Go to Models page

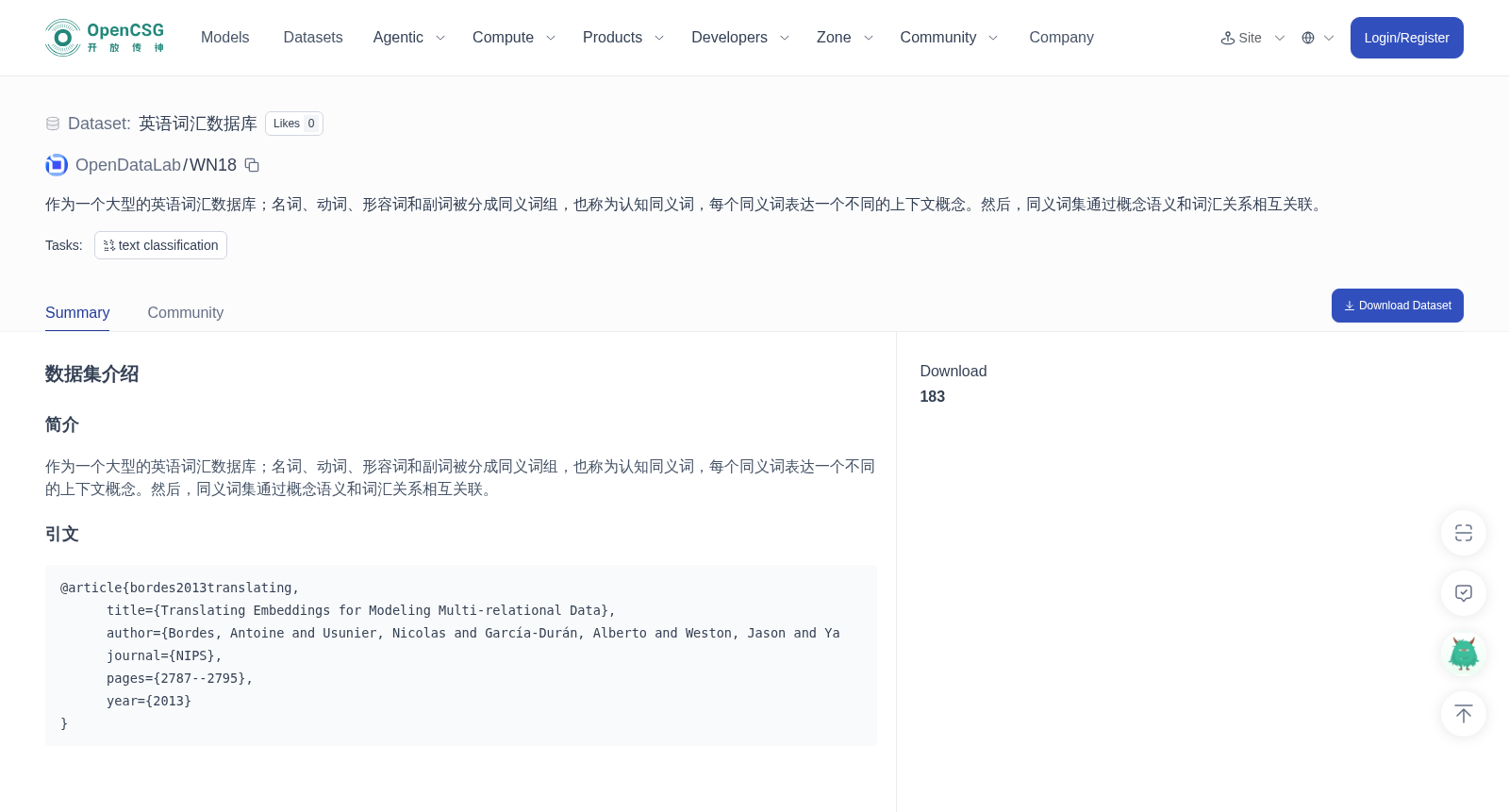click(x=225, y=38)
